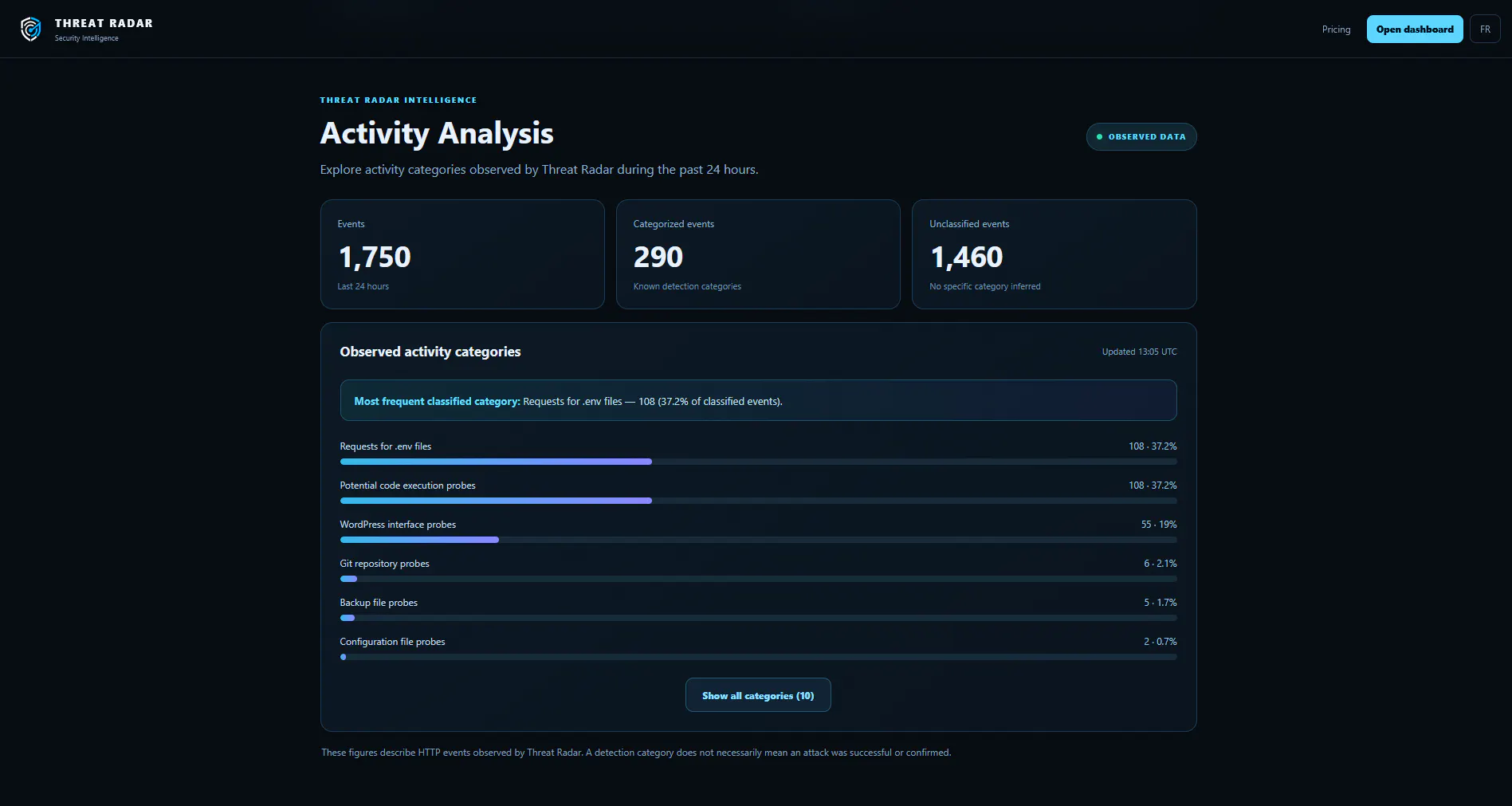1512x806 pixels.
Task: Click the 'Last 24 hours' caption
Action: point(363,286)
